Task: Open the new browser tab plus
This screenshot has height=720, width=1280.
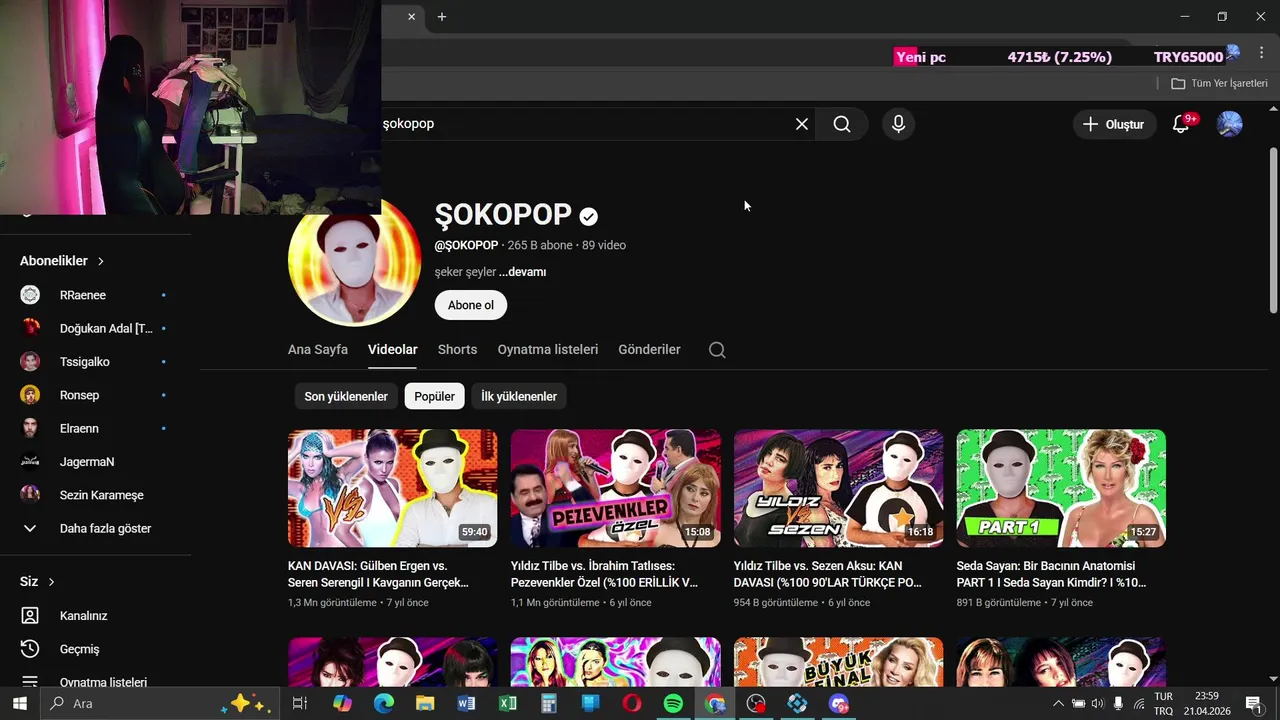Action: click(x=442, y=17)
